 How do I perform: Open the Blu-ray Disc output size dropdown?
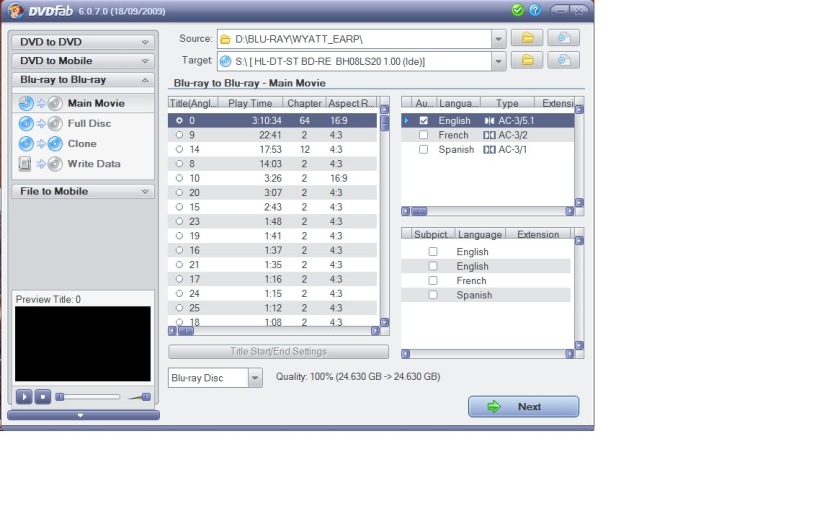(254, 378)
